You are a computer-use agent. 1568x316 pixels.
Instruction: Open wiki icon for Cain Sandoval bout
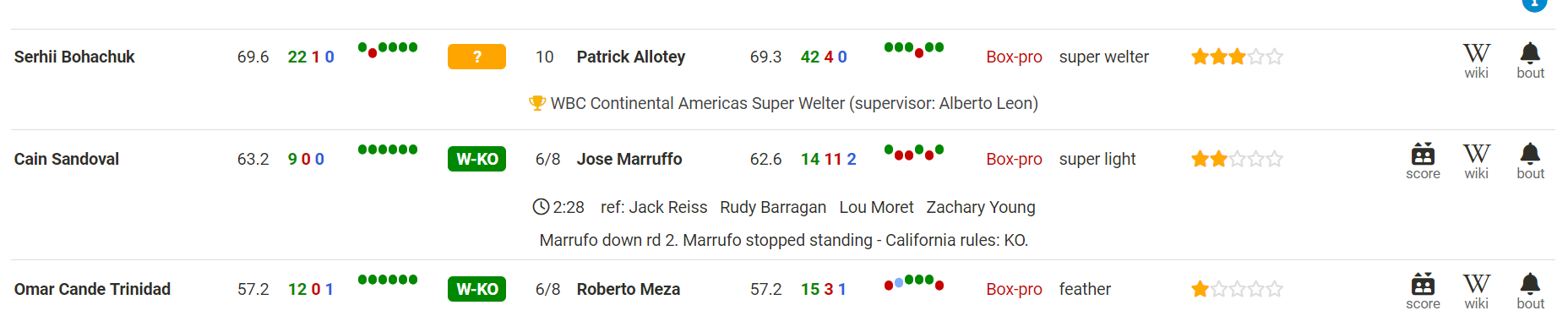pyautogui.click(x=1476, y=161)
